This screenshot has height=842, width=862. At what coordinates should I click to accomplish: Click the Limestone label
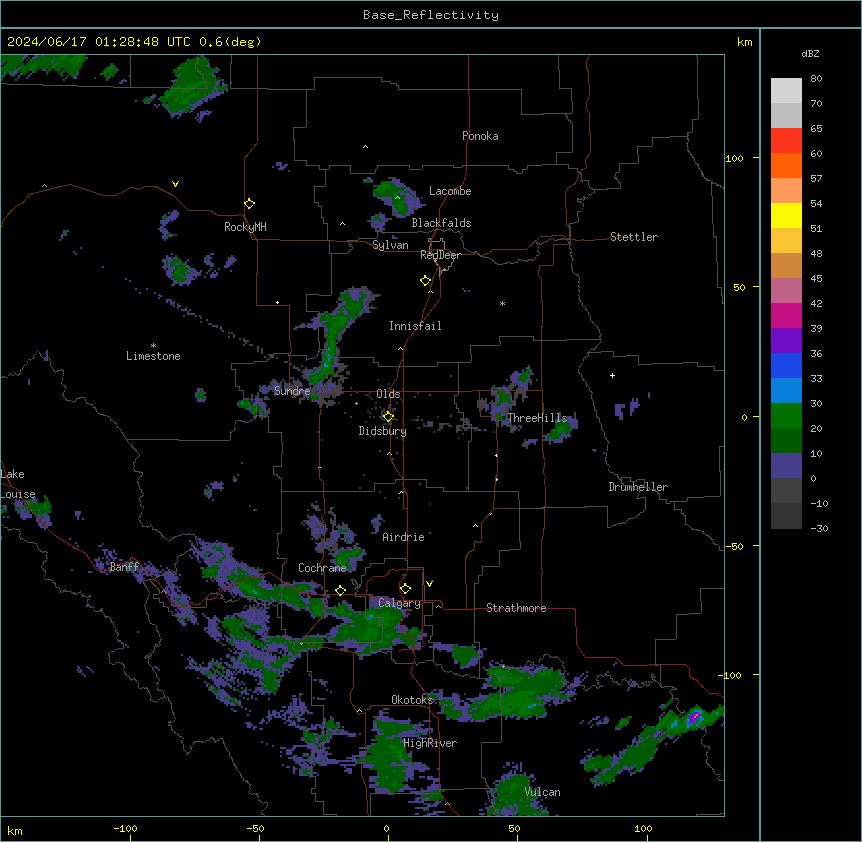click(x=153, y=356)
